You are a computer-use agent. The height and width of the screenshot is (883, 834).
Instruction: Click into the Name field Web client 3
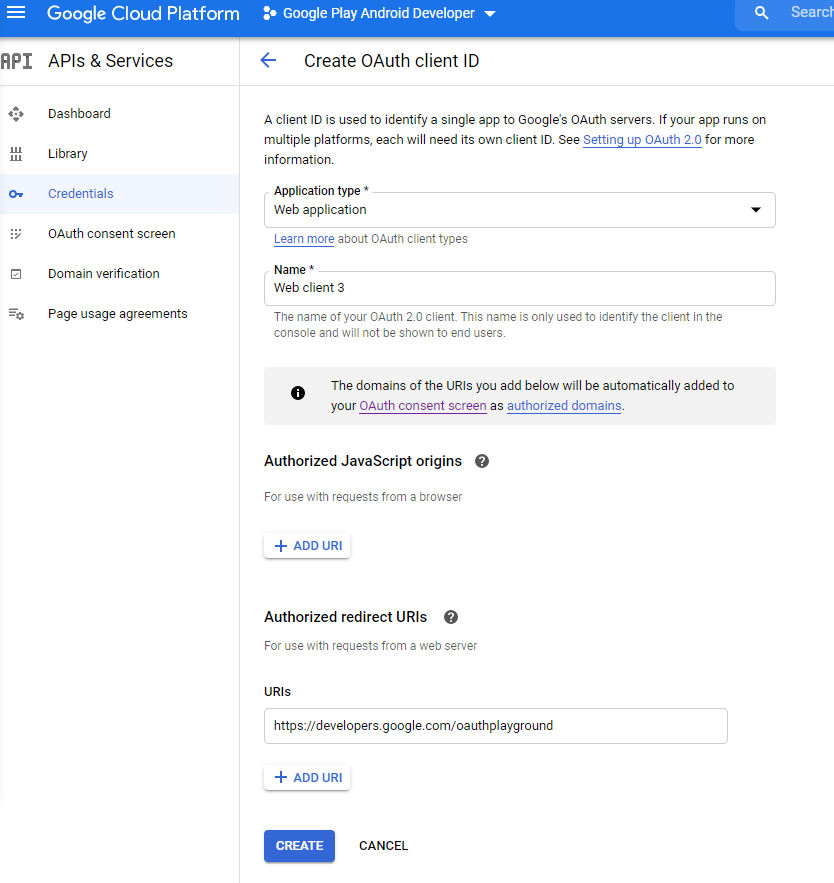[x=519, y=288]
